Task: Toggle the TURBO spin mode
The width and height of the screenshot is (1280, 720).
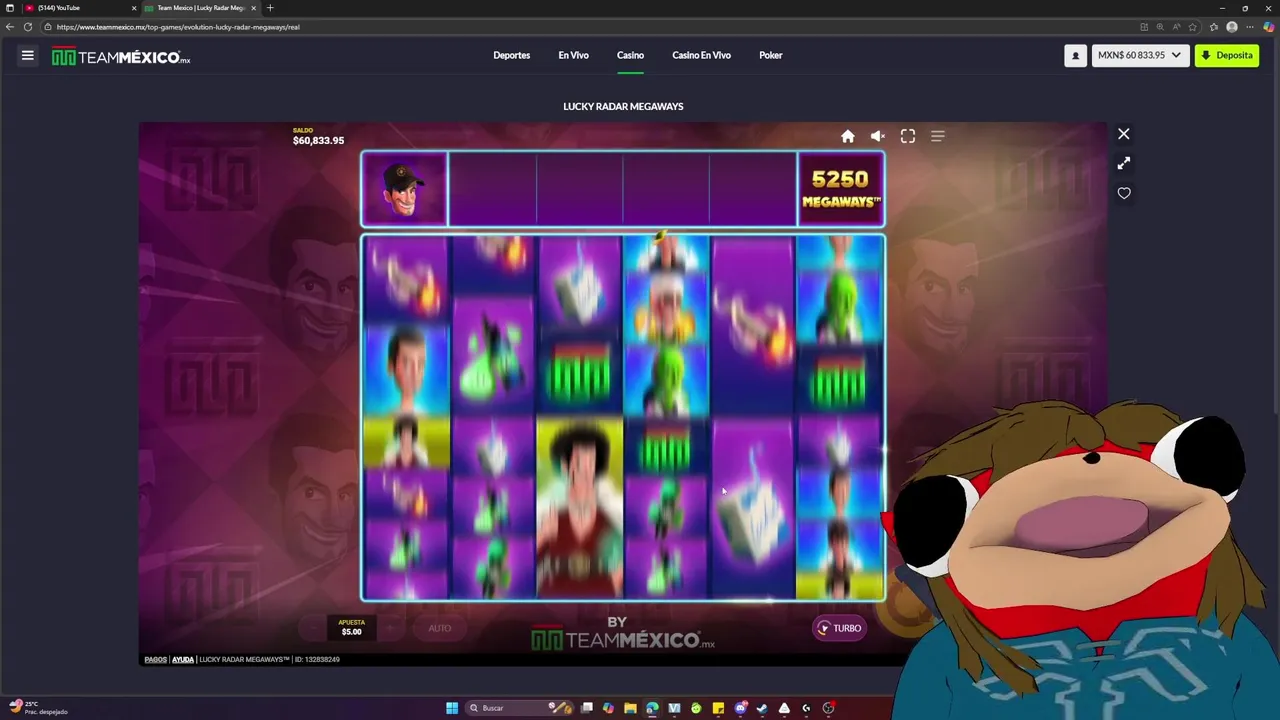Action: 839,628
